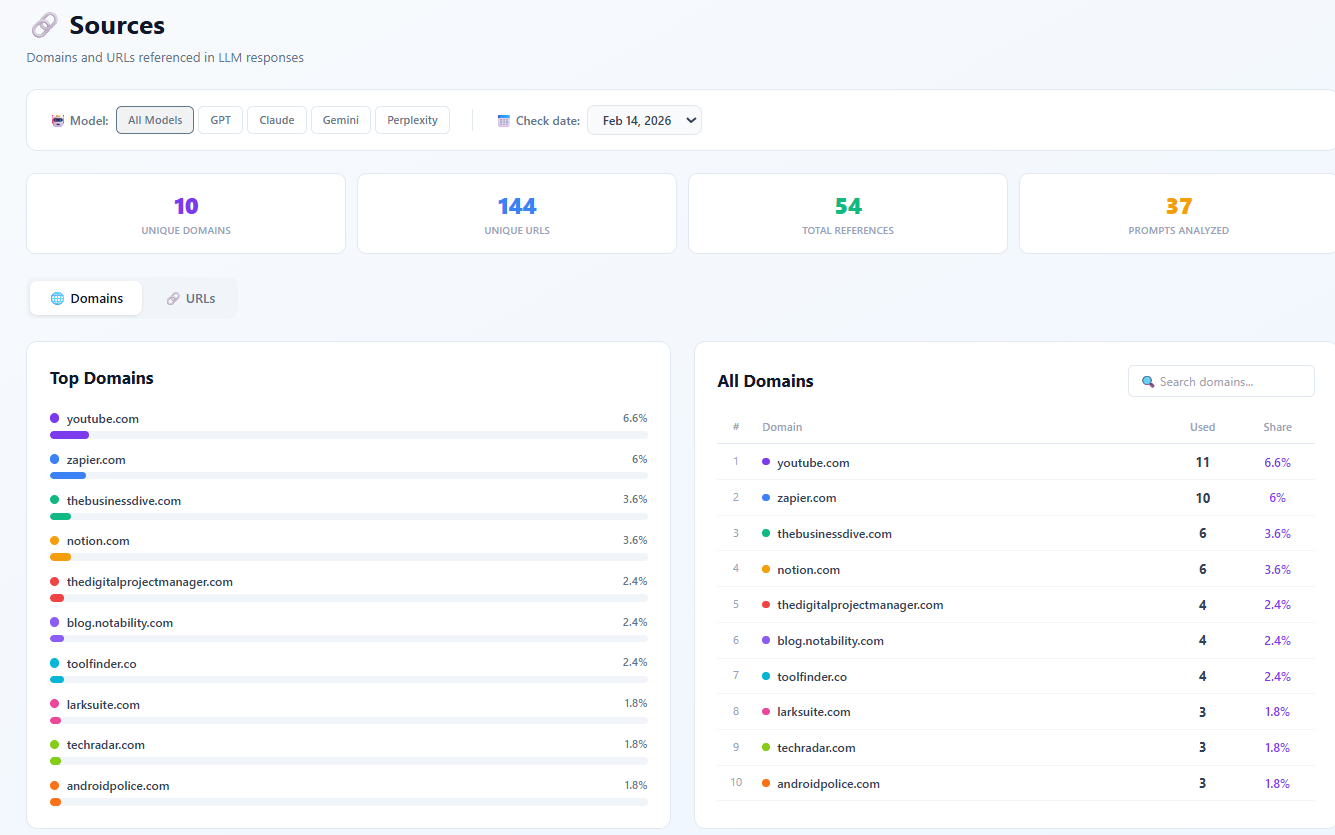
Task: Select the Domains tab
Action: point(85,298)
